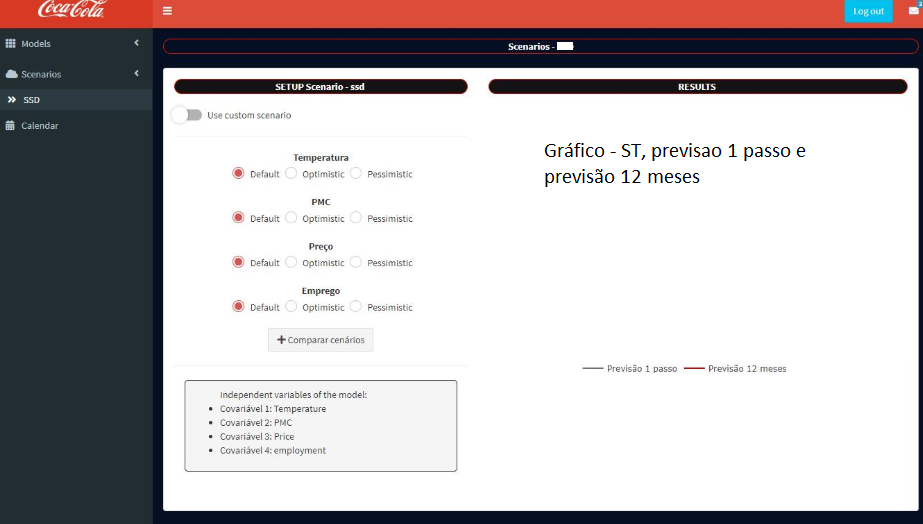Click 'Covariável 1: Temperature' text
923x524 pixels.
[273, 409]
